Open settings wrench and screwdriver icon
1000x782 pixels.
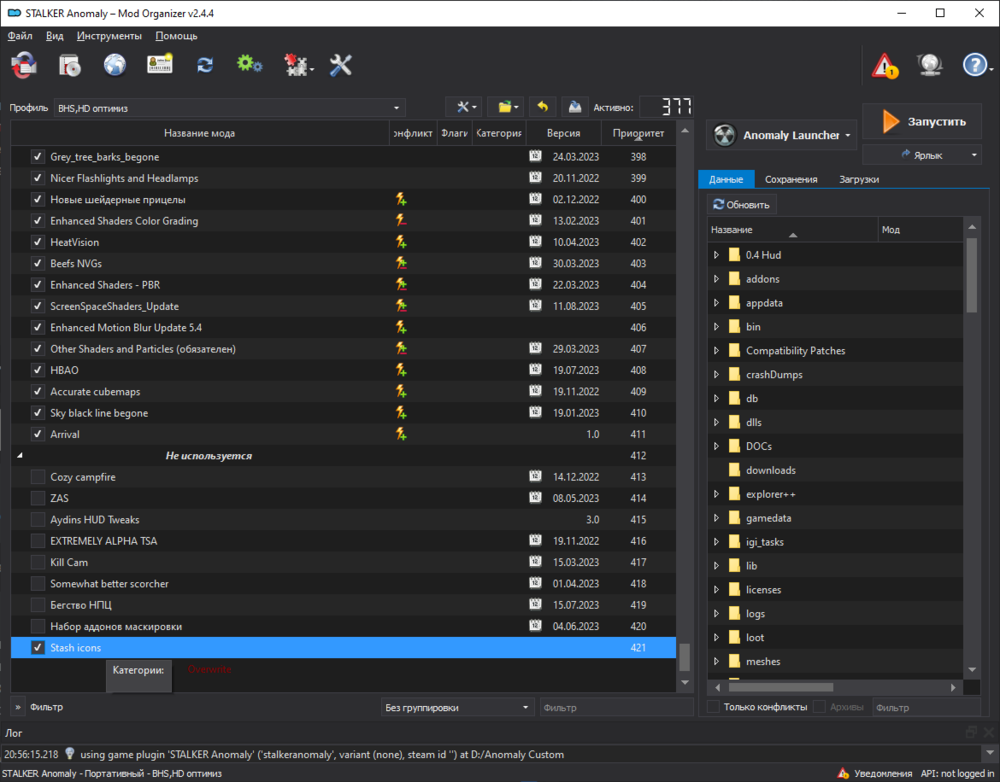click(x=341, y=65)
